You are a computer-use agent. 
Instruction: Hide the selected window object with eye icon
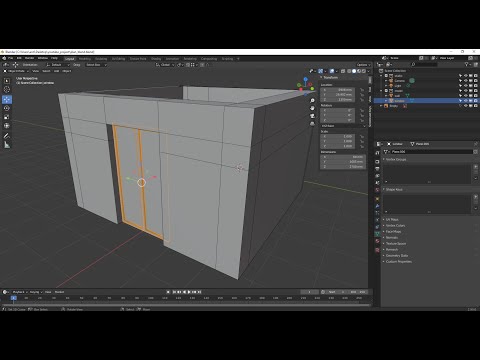[x=466, y=101]
